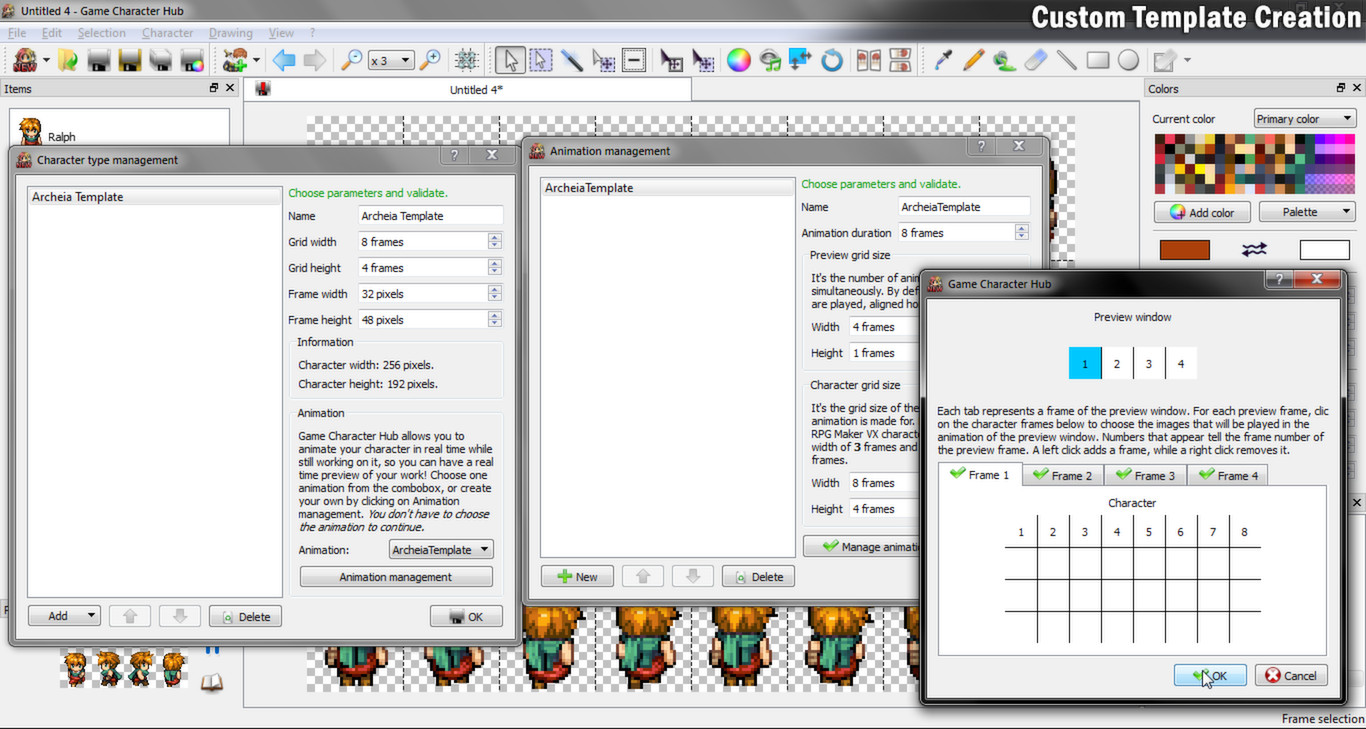Click the Animation management button

tap(396, 577)
